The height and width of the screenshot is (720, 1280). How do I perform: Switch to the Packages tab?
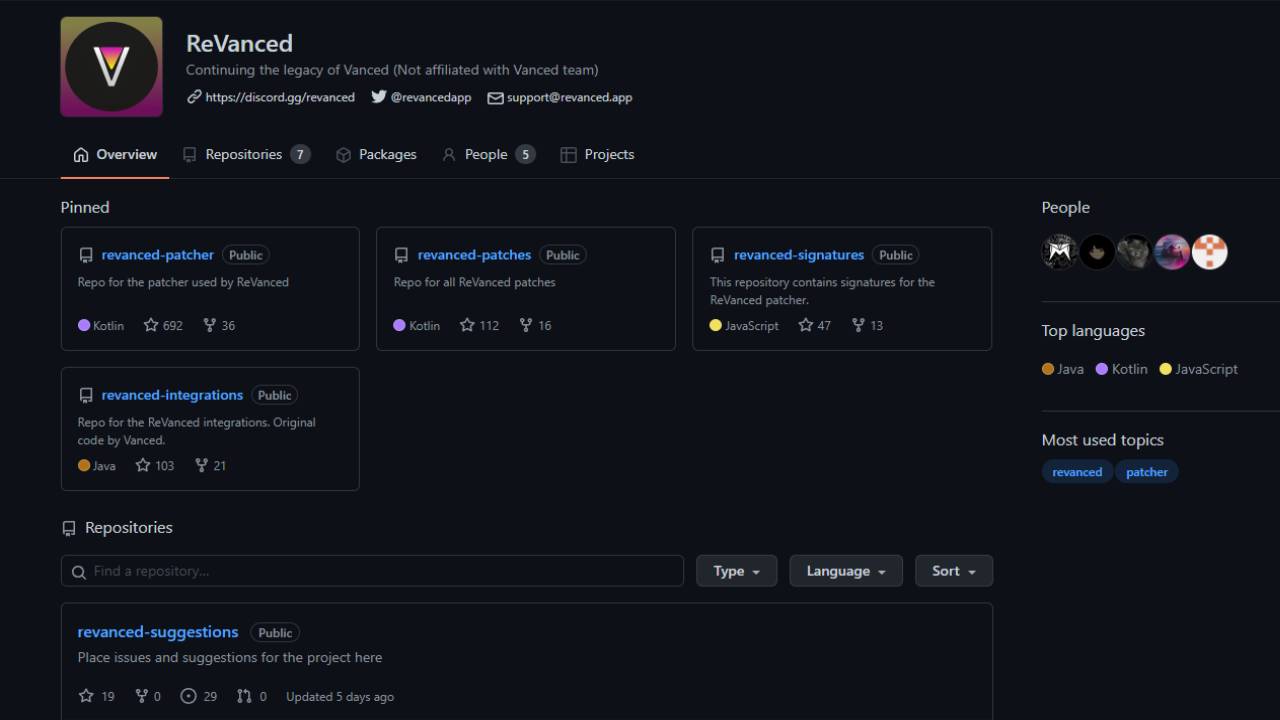[x=376, y=154]
